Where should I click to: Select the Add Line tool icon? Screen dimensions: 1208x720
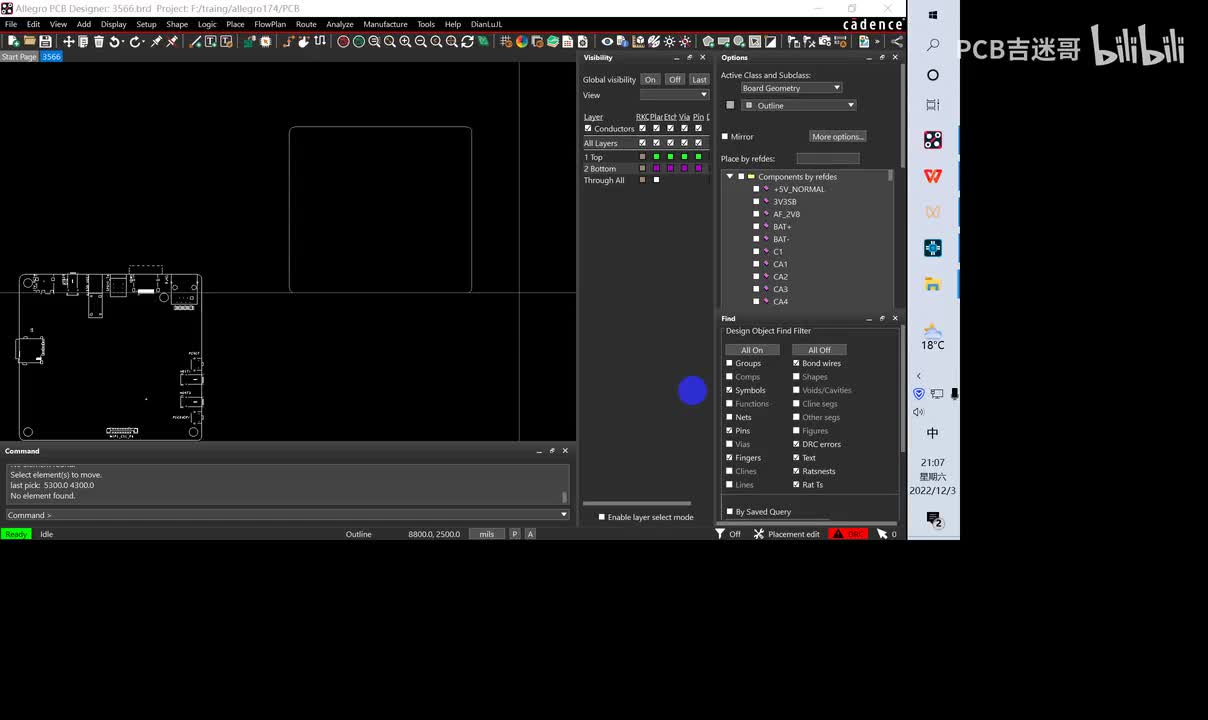197,41
